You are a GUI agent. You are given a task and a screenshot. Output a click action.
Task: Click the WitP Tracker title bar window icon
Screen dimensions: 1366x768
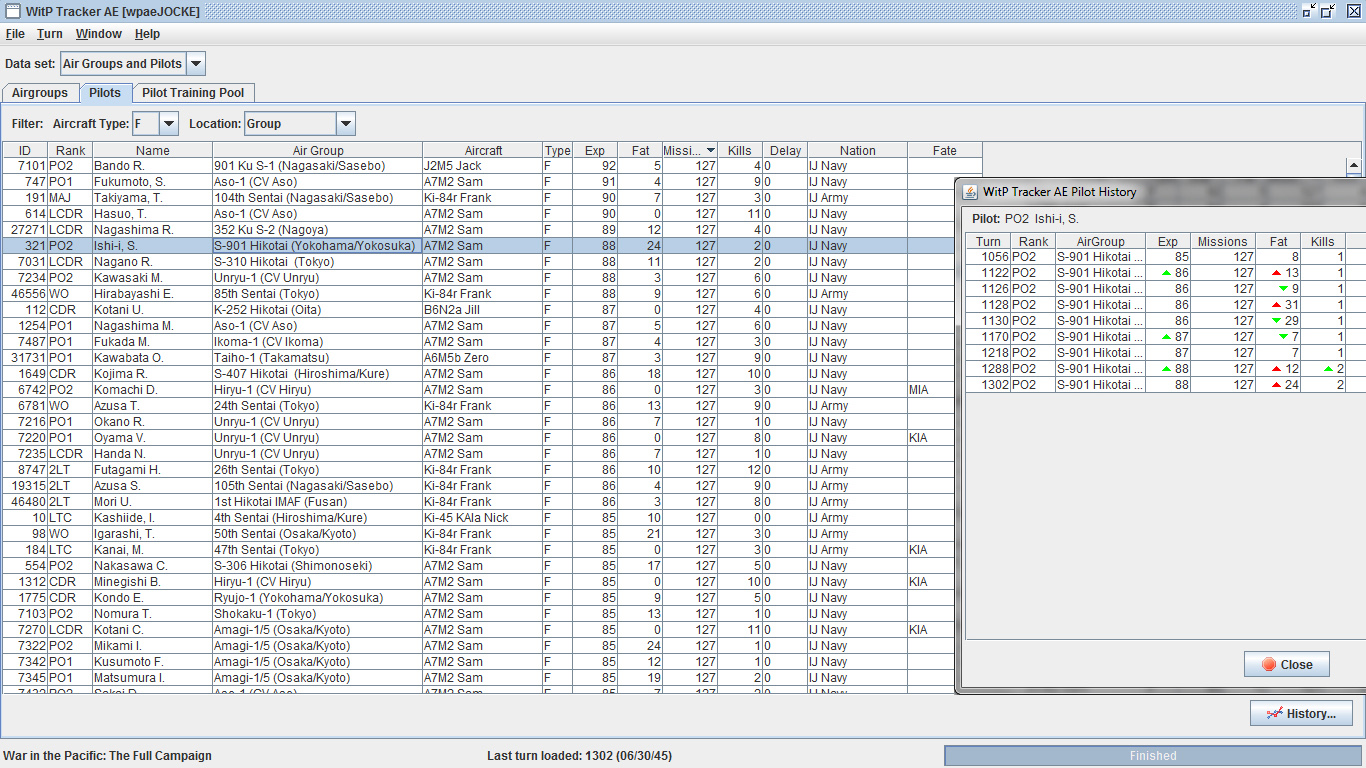pyautogui.click(x=13, y=11)
